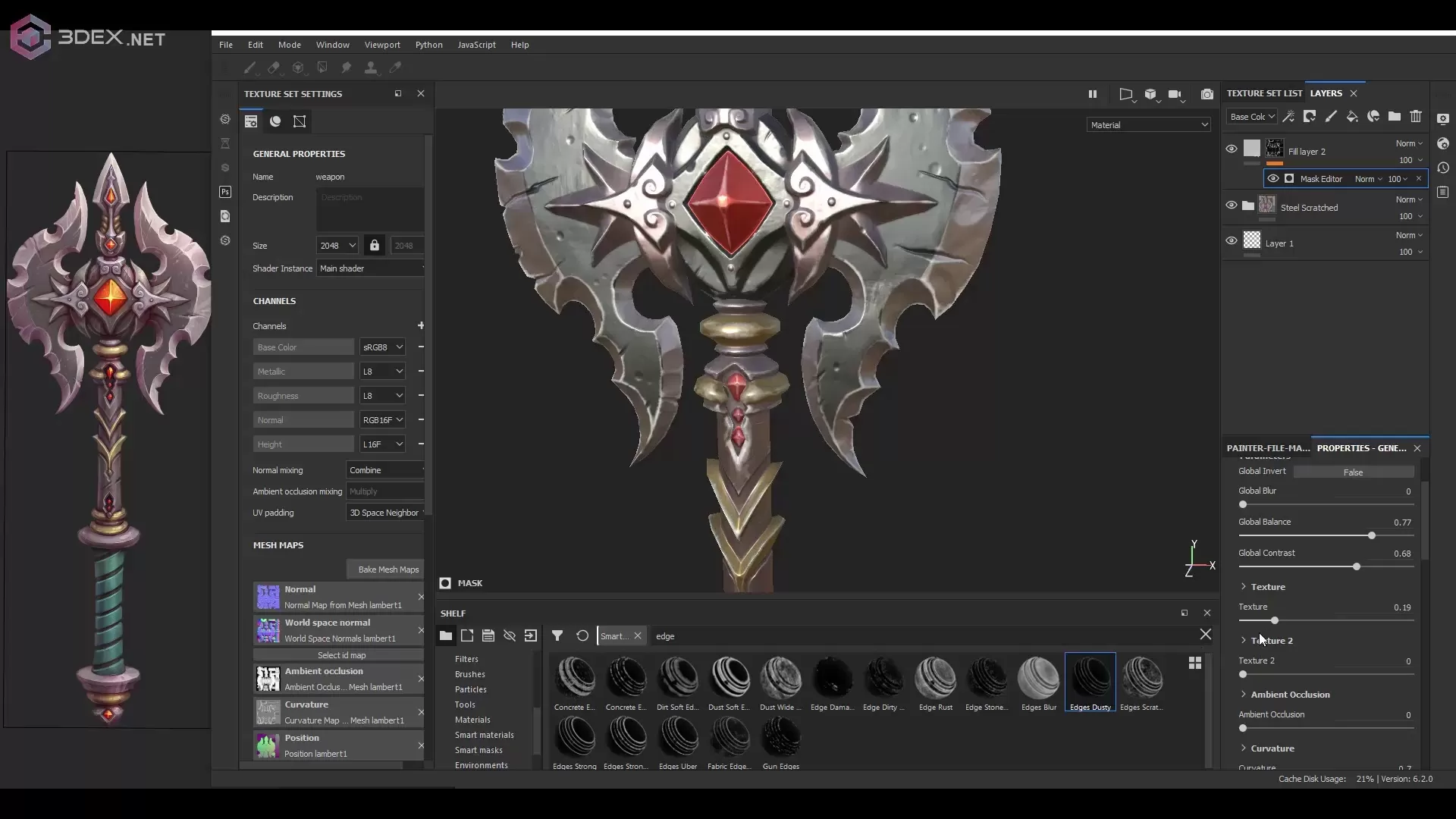Click the delete layer trash icon

pos(1416,116)
